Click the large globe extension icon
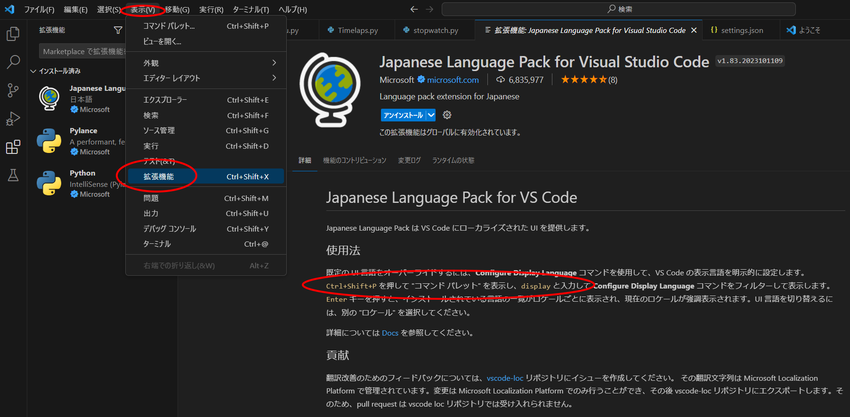Image resolution: width=850 pixels, height=417 pixels. (x=330, y=89)
